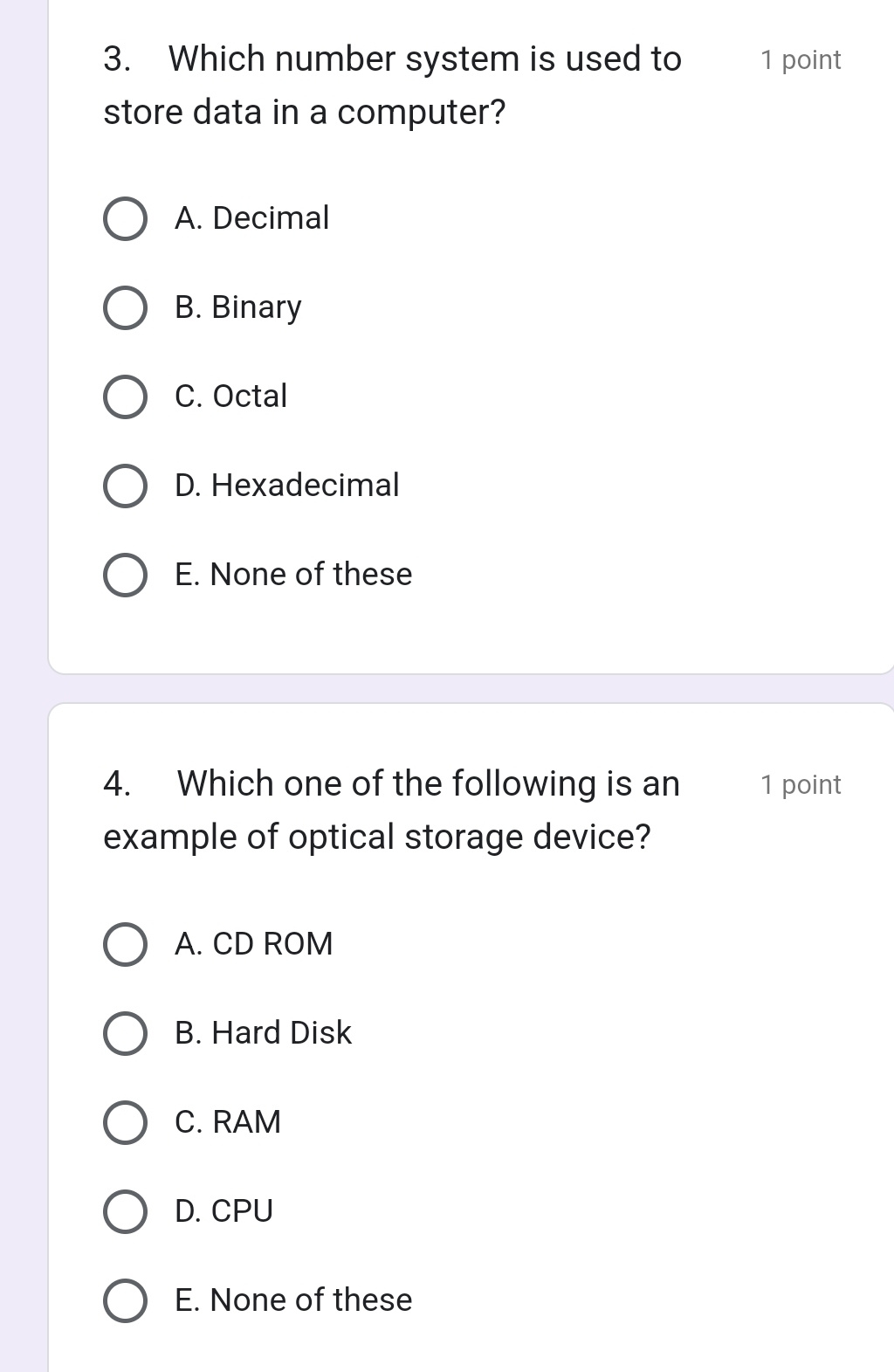Select the Hard Disk radio button
The width and height of the screenshot is (894, 1372).
click(x=126, y=1034)
